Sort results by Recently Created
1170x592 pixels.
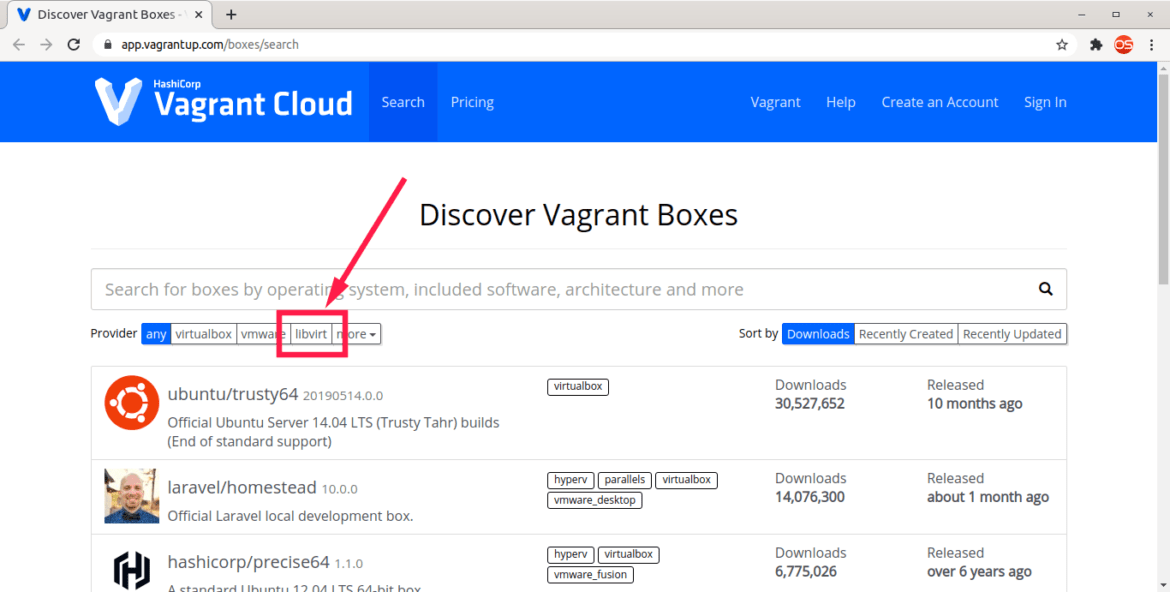tap(905, 333)
